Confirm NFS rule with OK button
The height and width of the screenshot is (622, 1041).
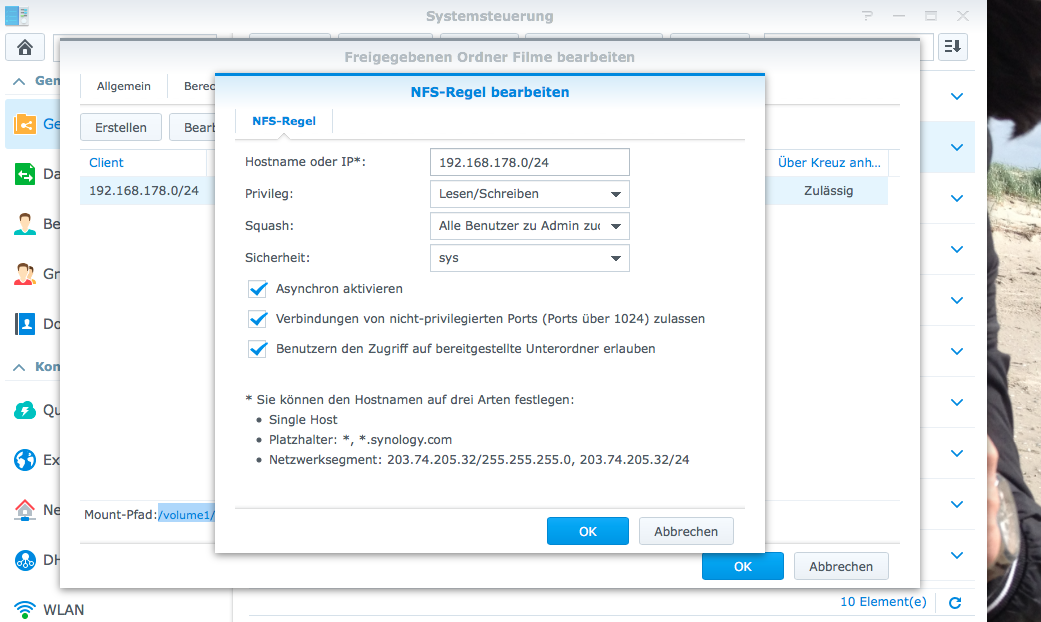[588, 531]
